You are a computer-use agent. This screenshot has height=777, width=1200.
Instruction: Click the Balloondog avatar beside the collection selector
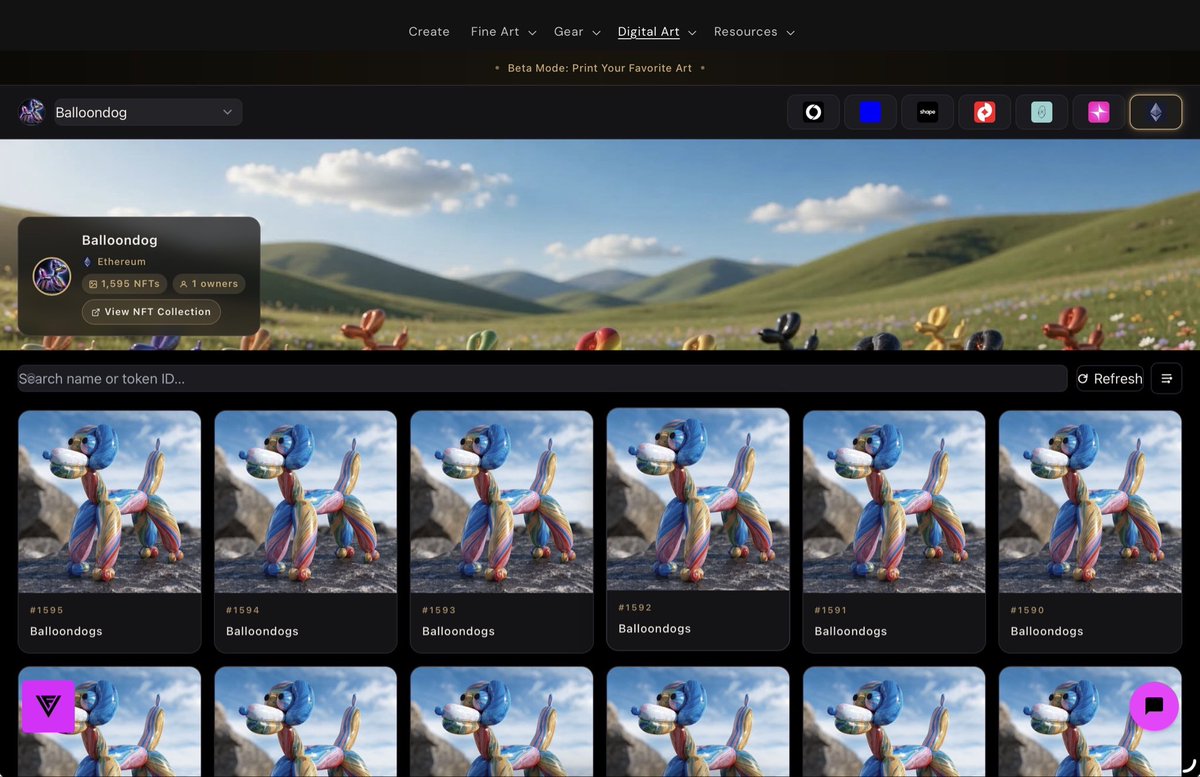click(x=32, y=112)
